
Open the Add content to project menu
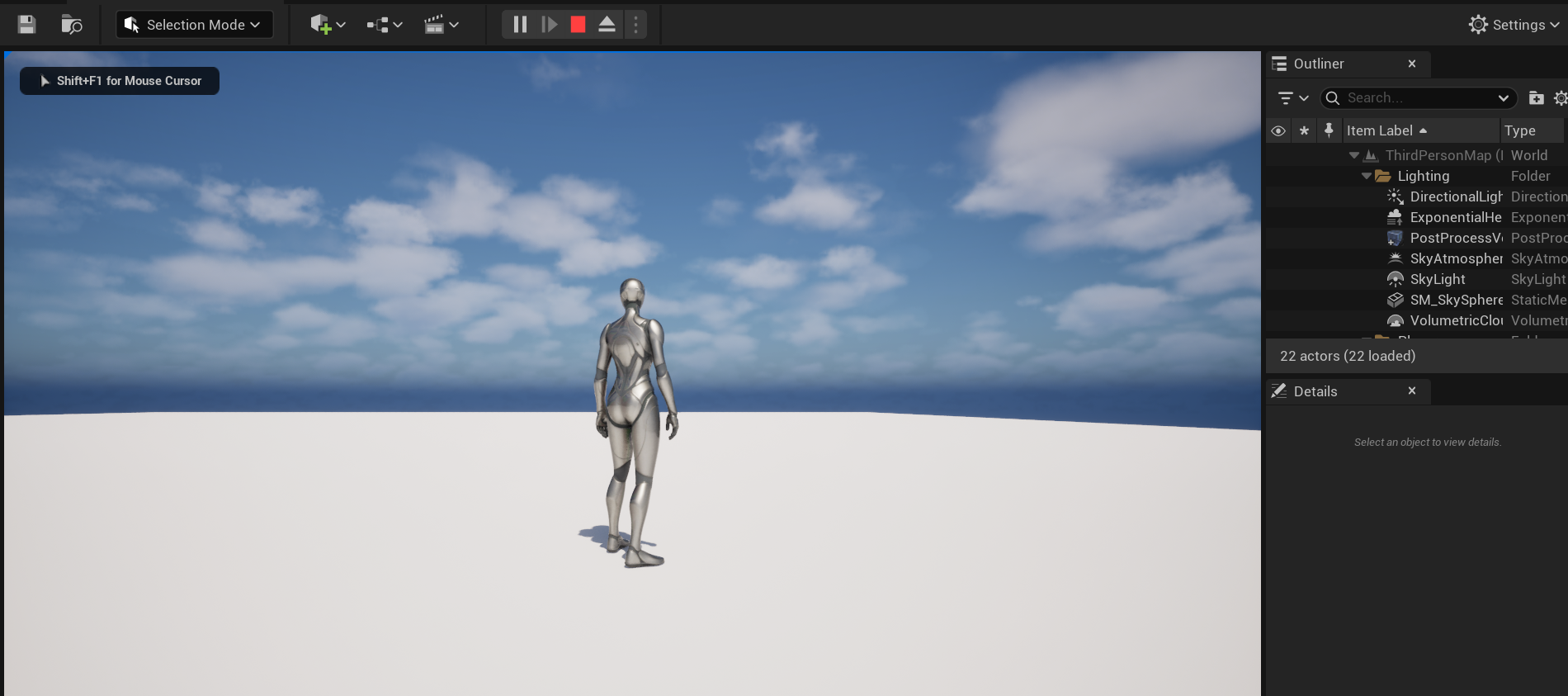pos(328,25)
